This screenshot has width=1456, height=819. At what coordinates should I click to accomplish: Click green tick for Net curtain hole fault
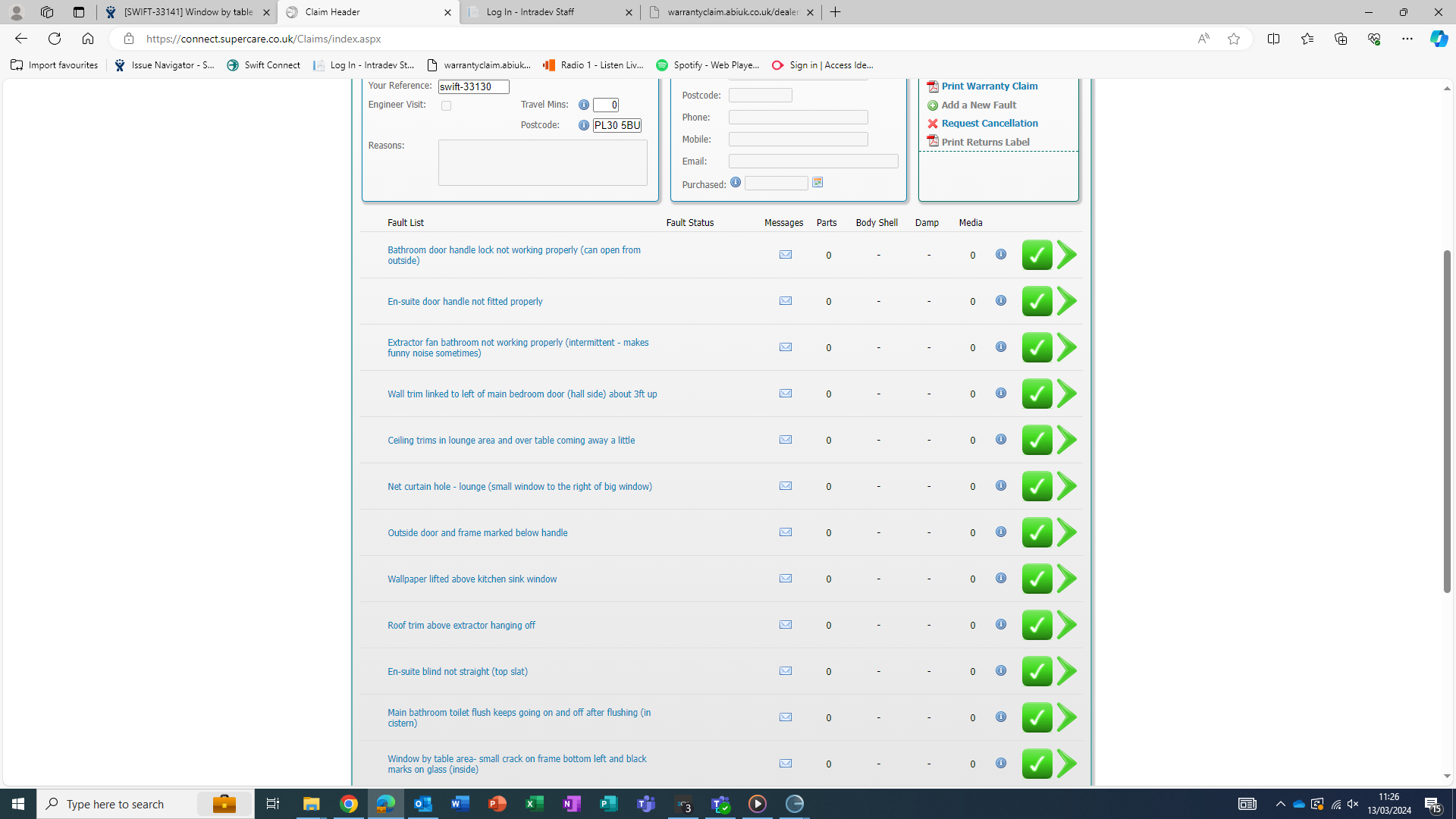1037,486
